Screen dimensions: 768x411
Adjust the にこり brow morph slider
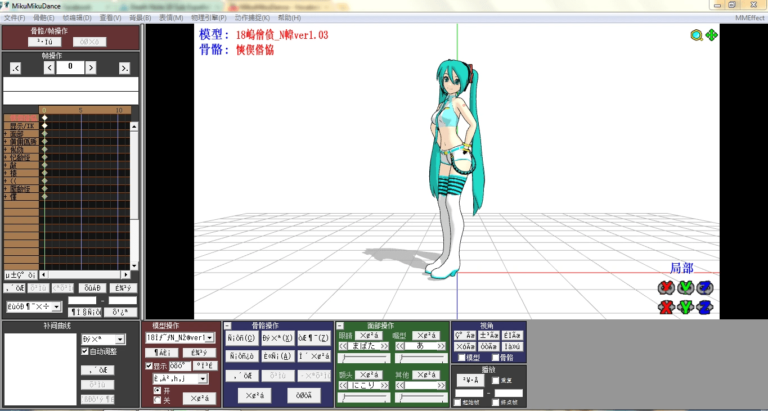click(364, 397)
